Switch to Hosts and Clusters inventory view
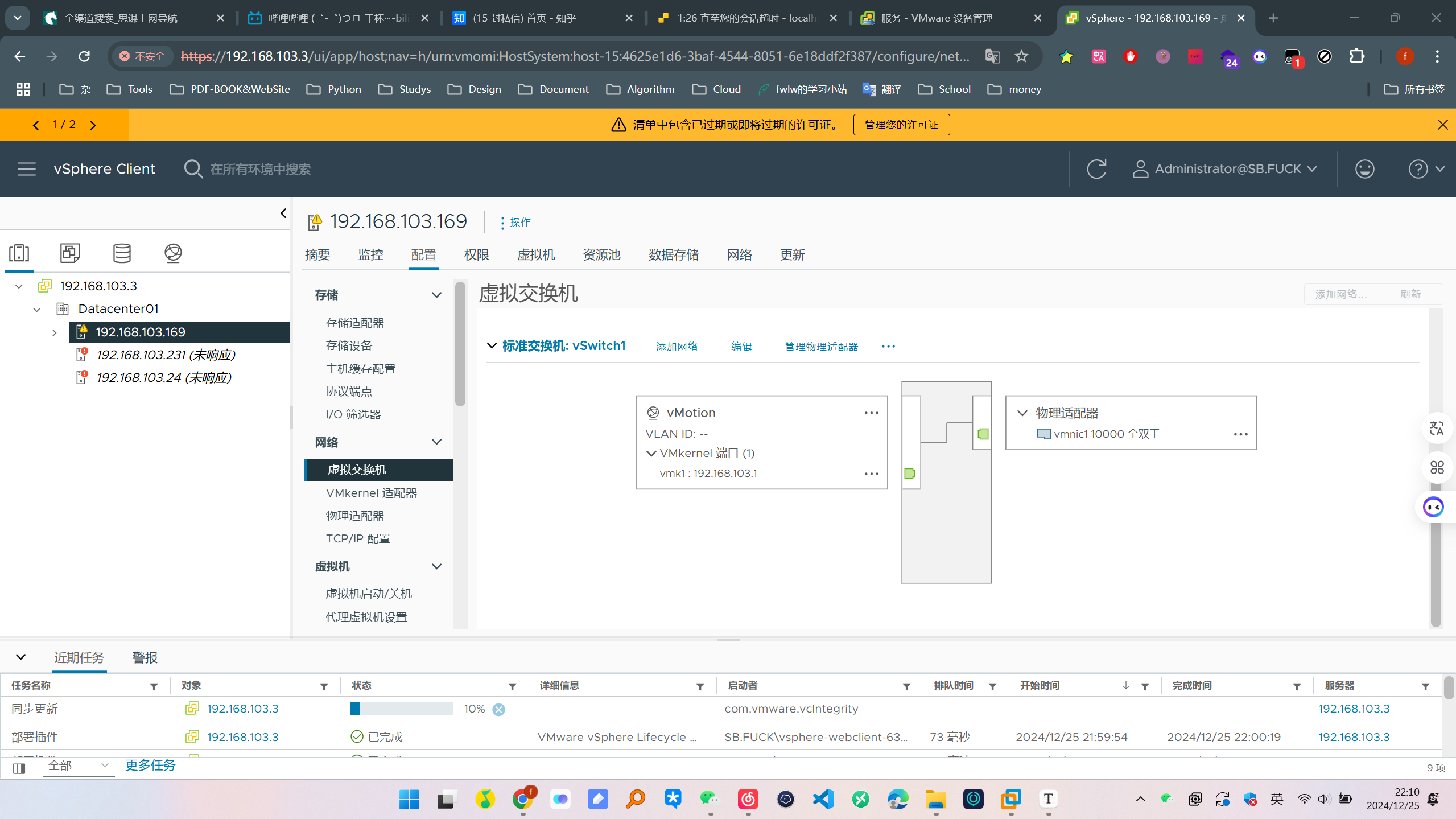The height and width of the screenshot is (819, 1456). [19, 253]
